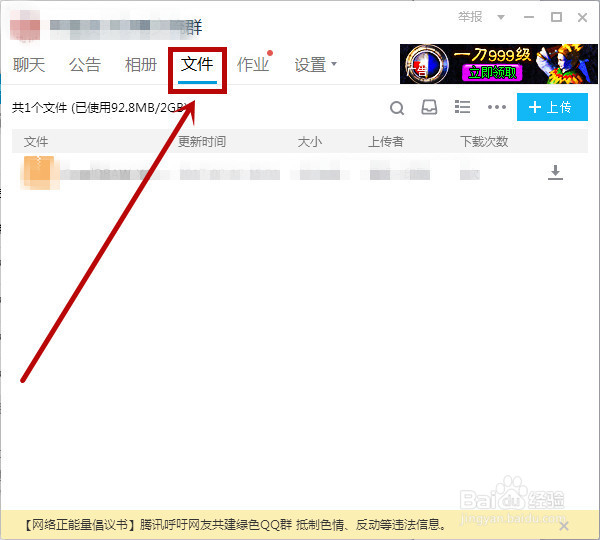Click the 共1个文件 storage usage text
This screenshot has height=540, width=600.
click(x=100, y=108)
